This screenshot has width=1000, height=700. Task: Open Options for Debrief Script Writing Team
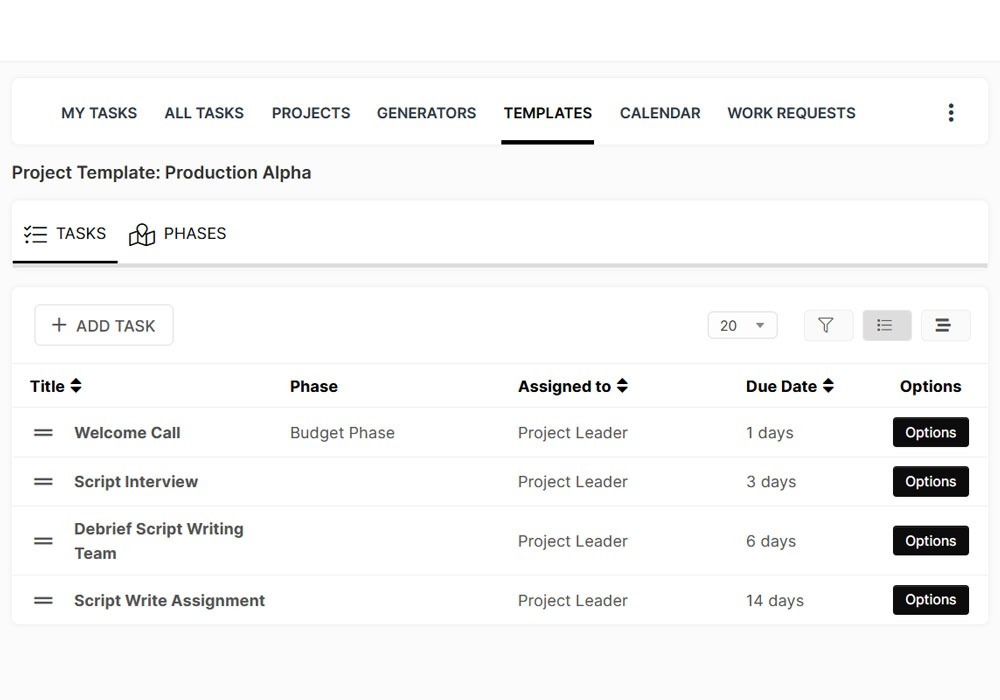click(930, 541)
